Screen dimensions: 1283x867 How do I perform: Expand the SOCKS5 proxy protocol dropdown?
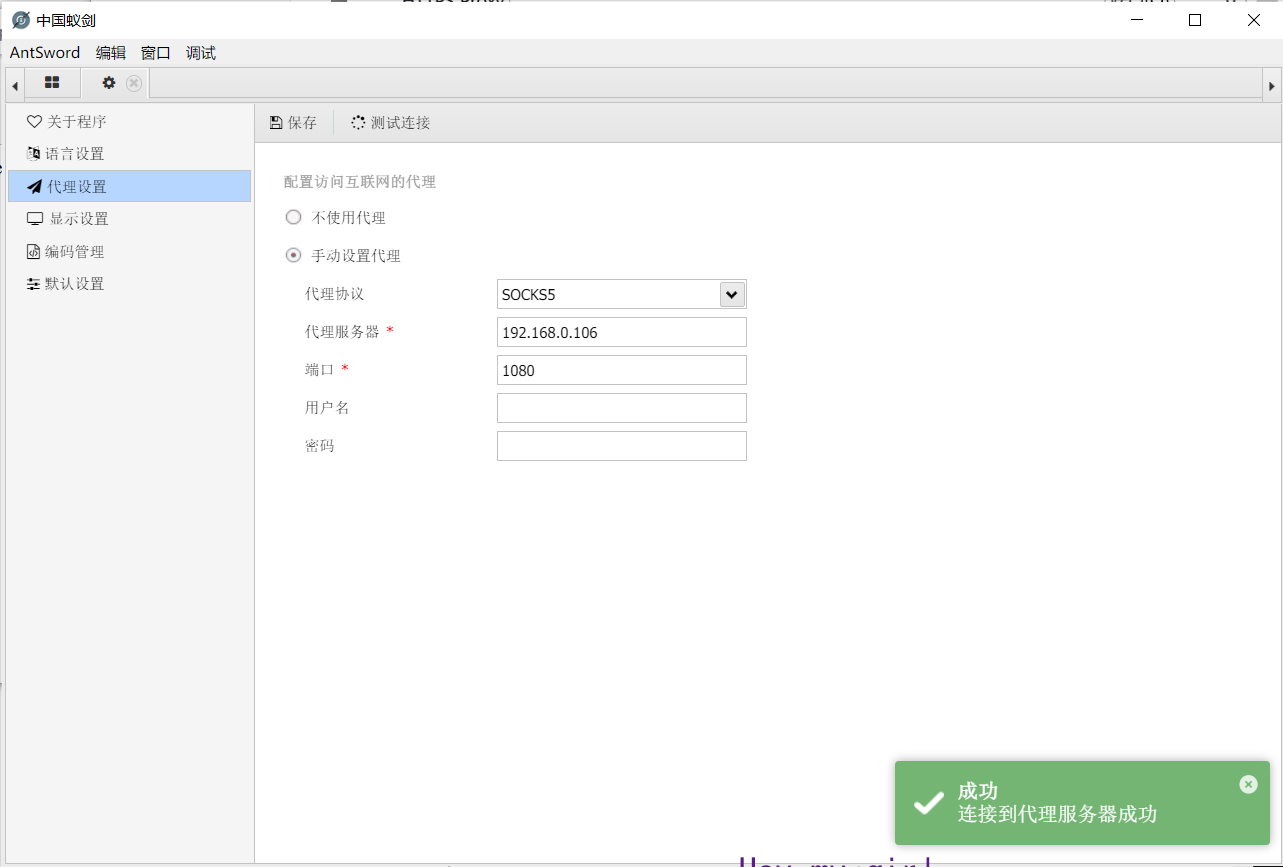pos(731,294)
